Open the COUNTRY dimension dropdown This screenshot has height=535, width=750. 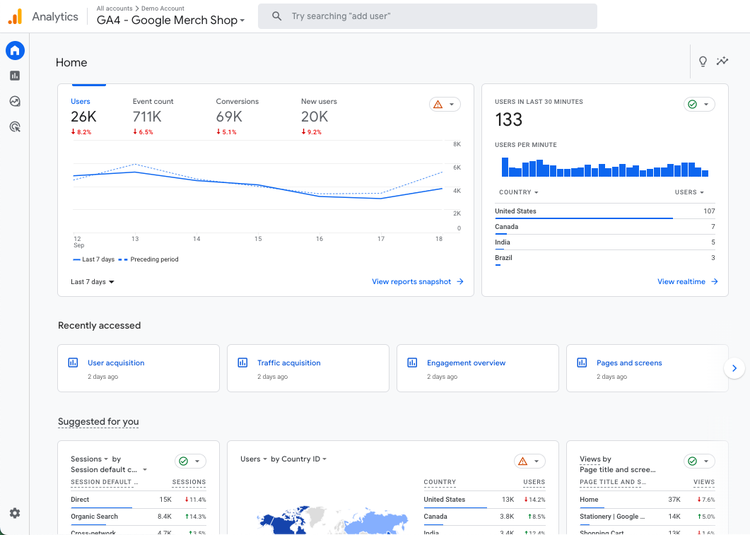click(518, 192)
